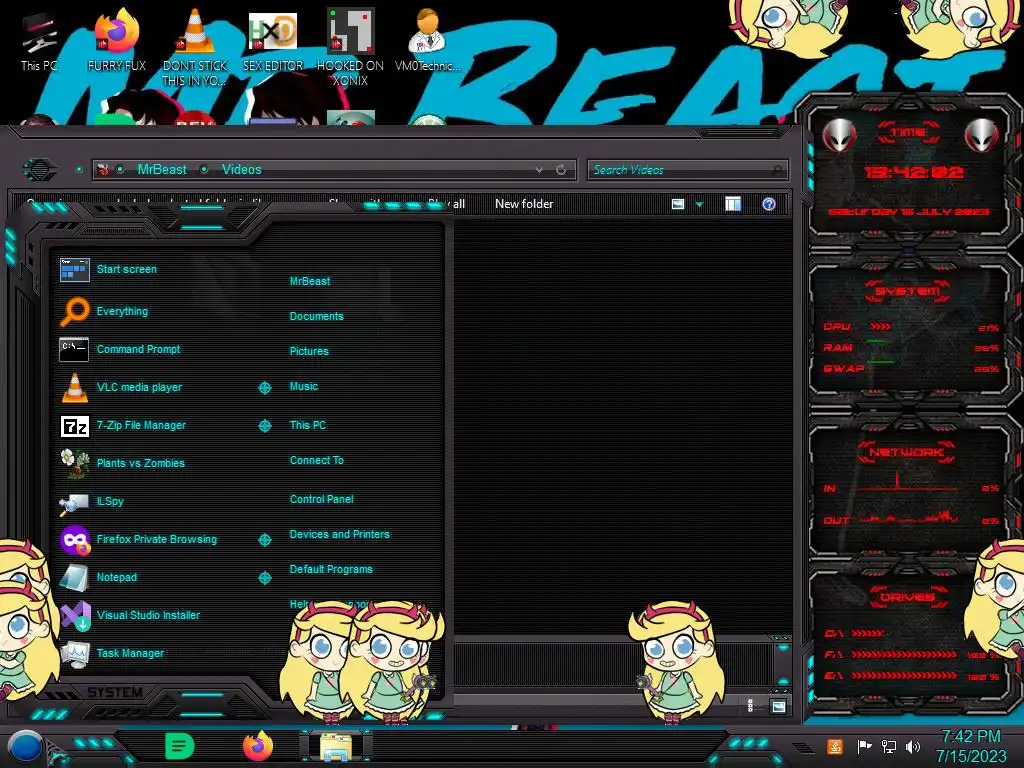
Task: Open the change view options dropdown arrow
Action: point(699,204)
